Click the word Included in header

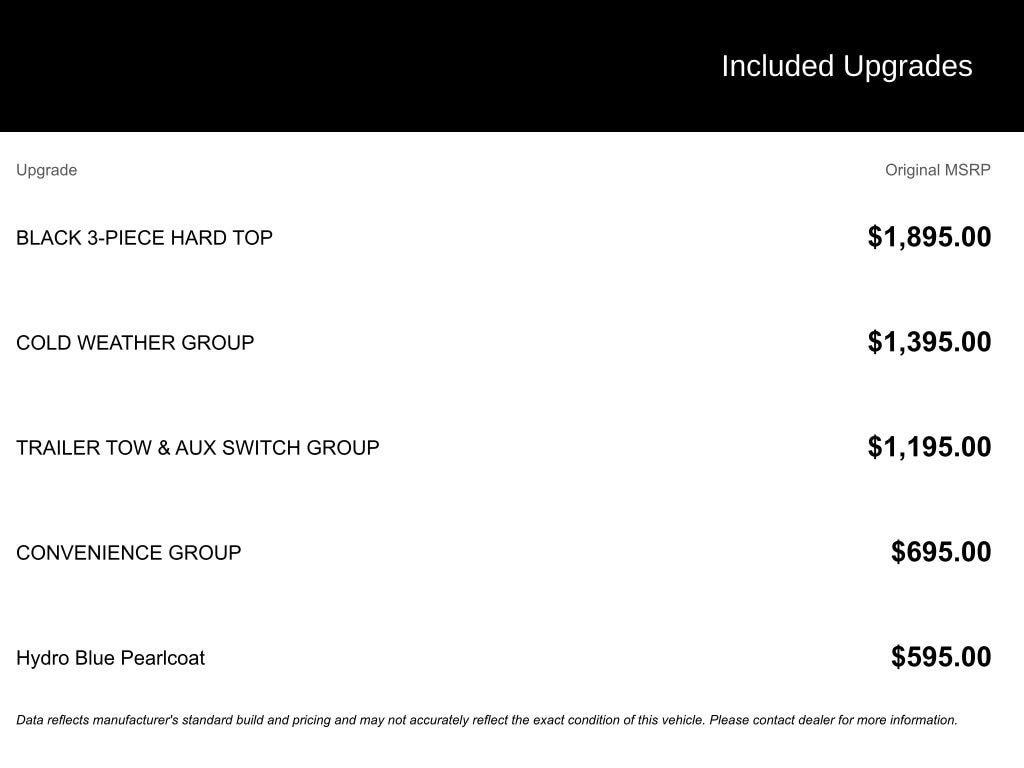(x=777, y=66)
